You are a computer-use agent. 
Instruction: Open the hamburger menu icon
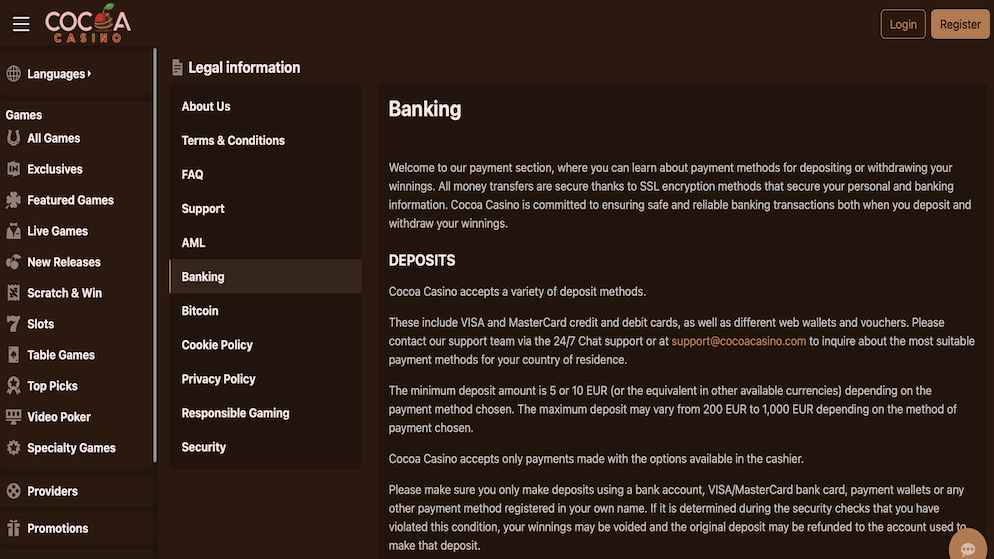[x=21, y=24]
